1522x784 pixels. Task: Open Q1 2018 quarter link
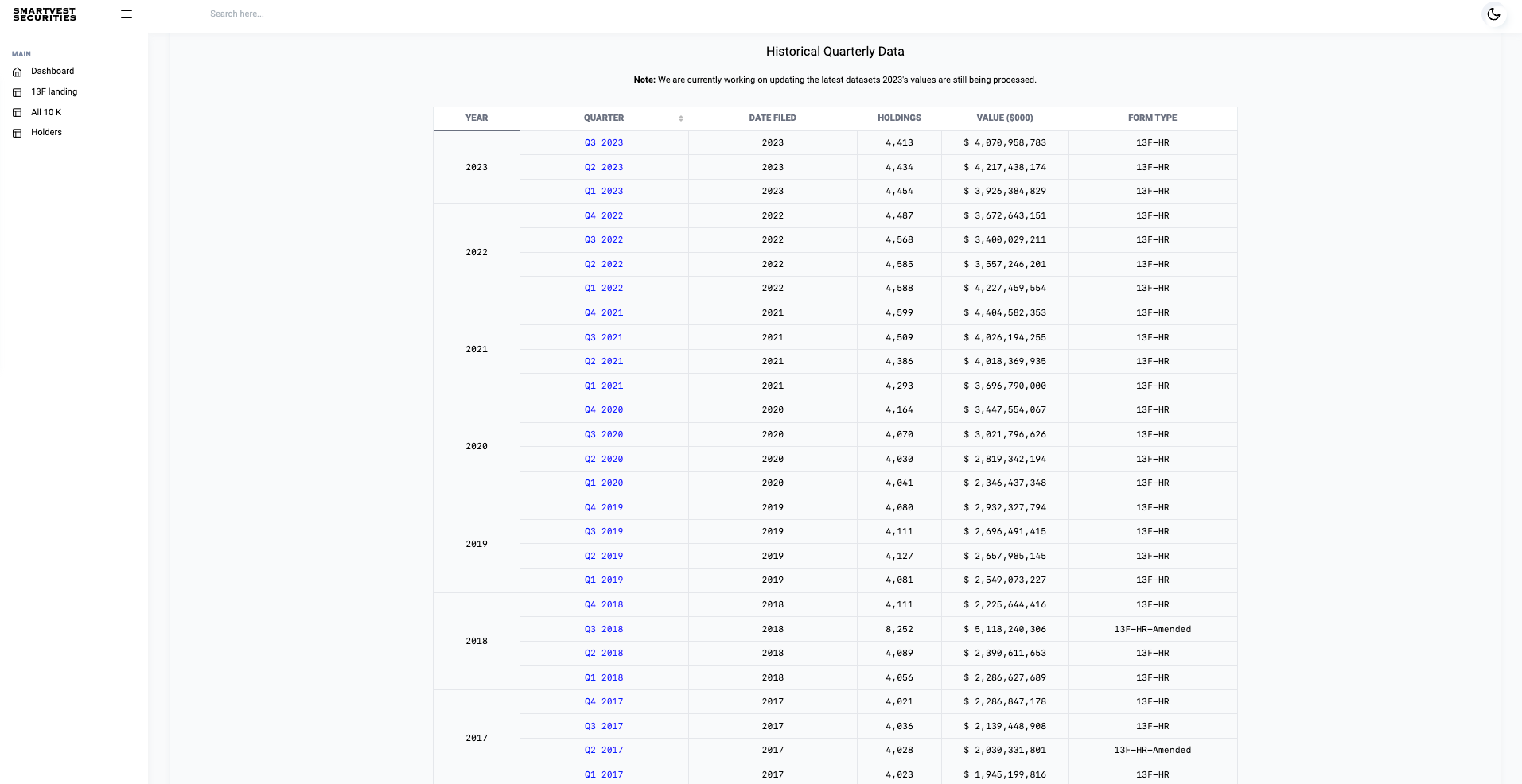604,678
